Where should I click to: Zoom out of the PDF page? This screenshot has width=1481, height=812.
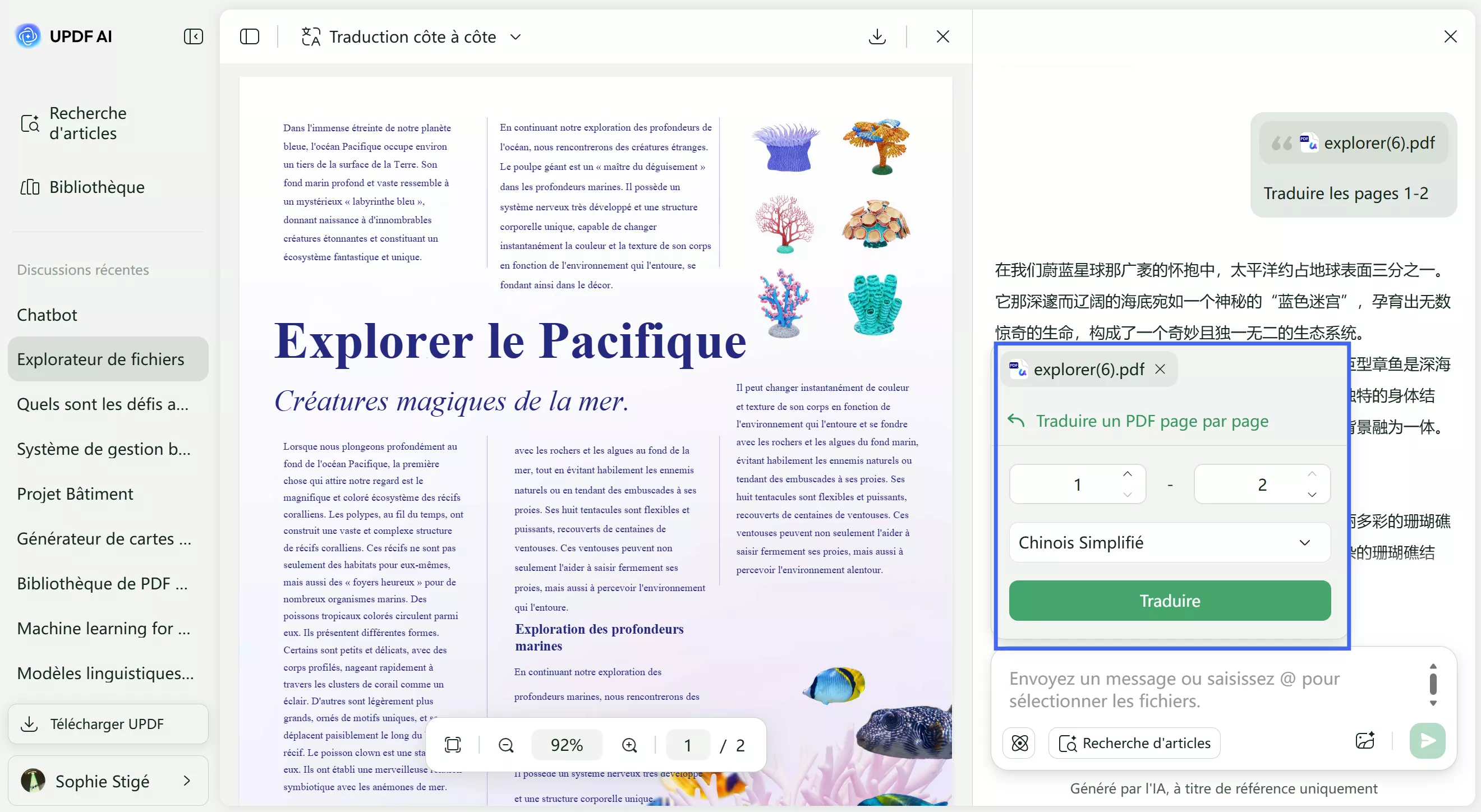(505, 745)
